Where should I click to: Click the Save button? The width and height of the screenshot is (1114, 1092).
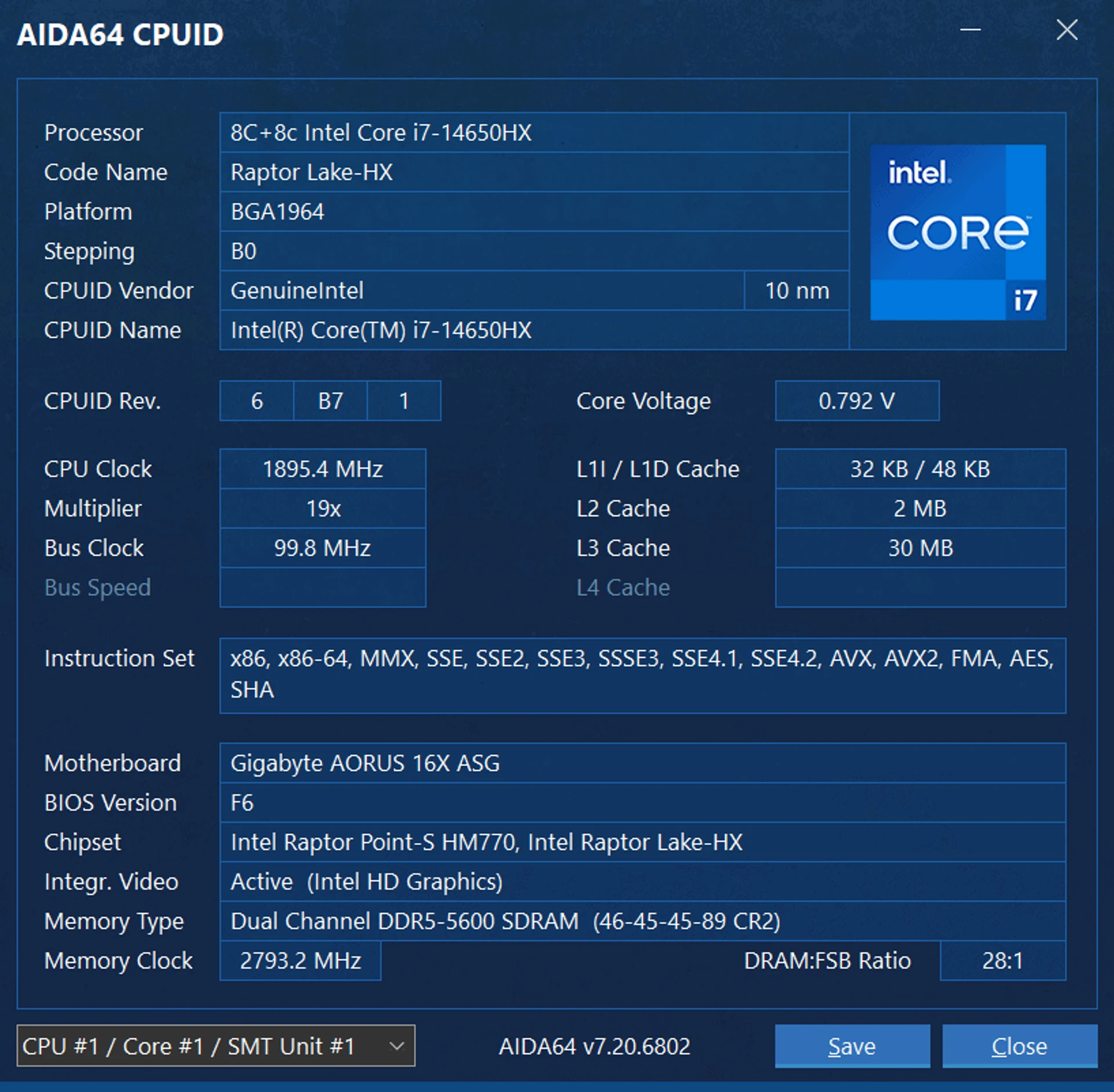(852, 1046)
